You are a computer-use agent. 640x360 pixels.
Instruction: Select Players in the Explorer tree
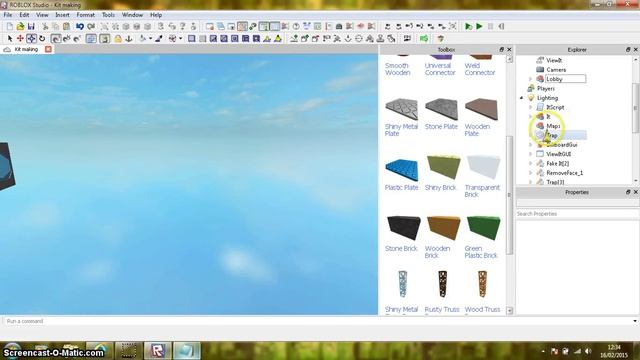(x=546, y=89)
